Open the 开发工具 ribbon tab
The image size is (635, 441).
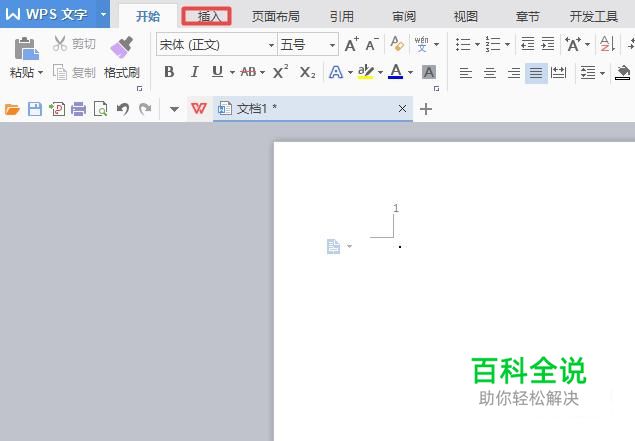click(594, 17)
